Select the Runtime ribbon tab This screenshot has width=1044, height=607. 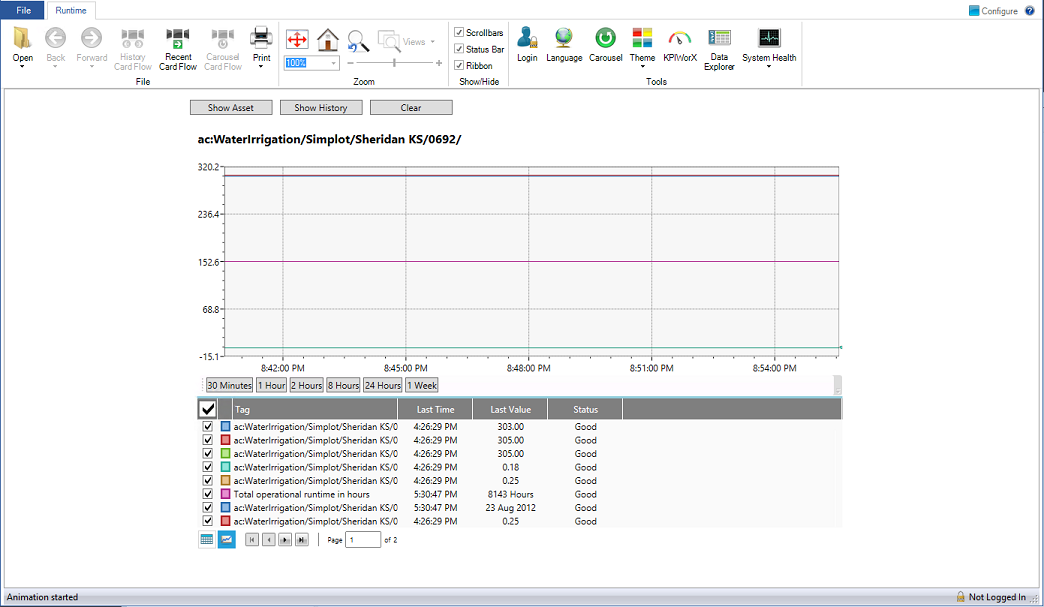(69, 11)
